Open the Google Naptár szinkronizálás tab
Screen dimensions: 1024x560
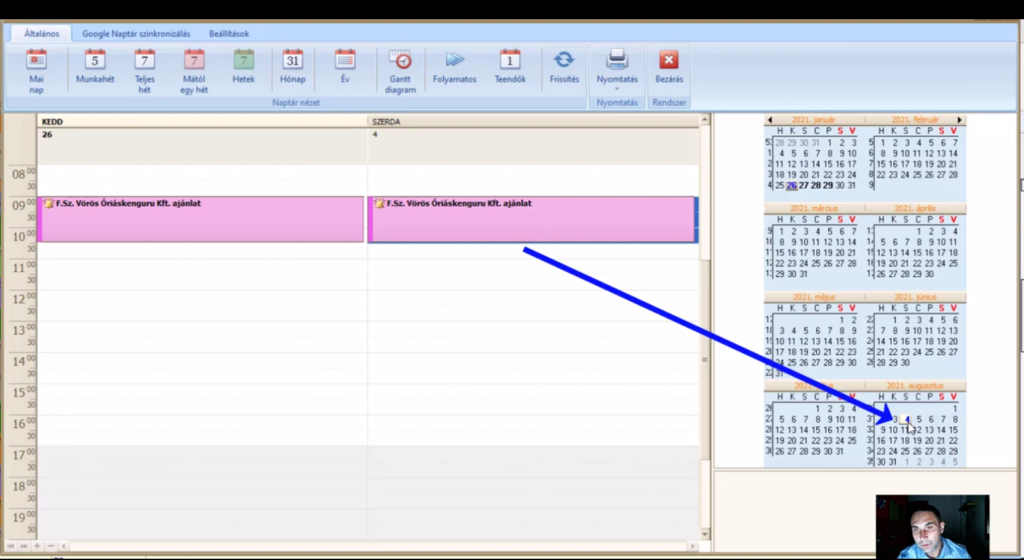(136, 33)
